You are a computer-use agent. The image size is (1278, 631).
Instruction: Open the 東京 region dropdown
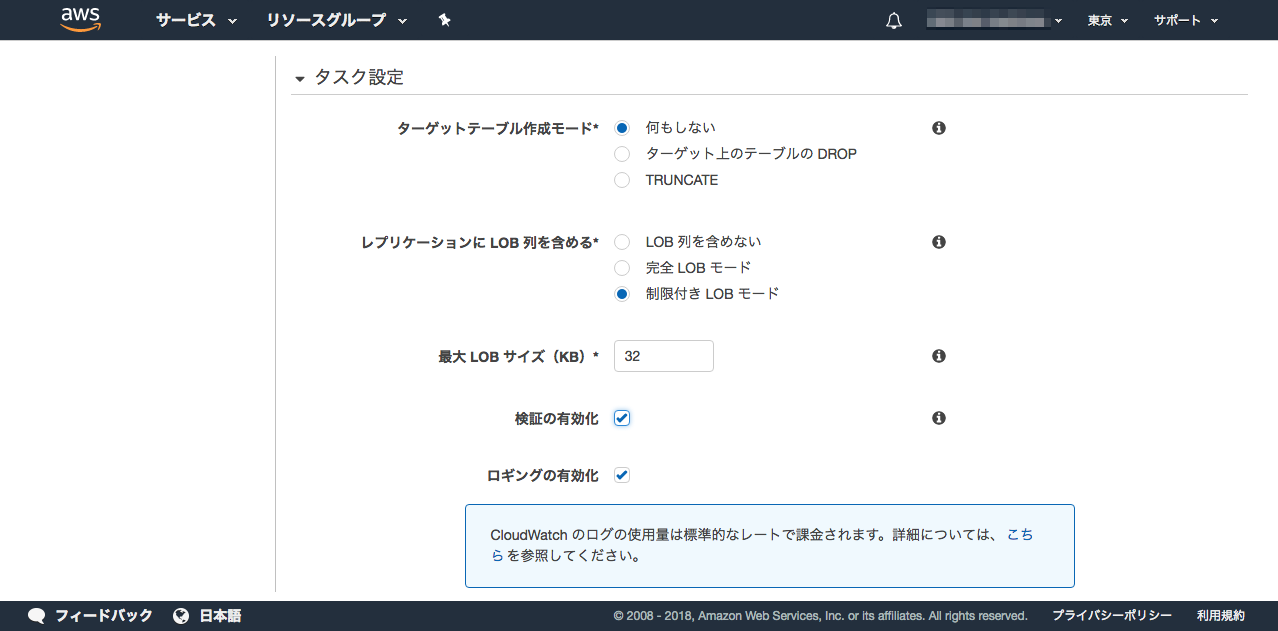click(1107, 21)
